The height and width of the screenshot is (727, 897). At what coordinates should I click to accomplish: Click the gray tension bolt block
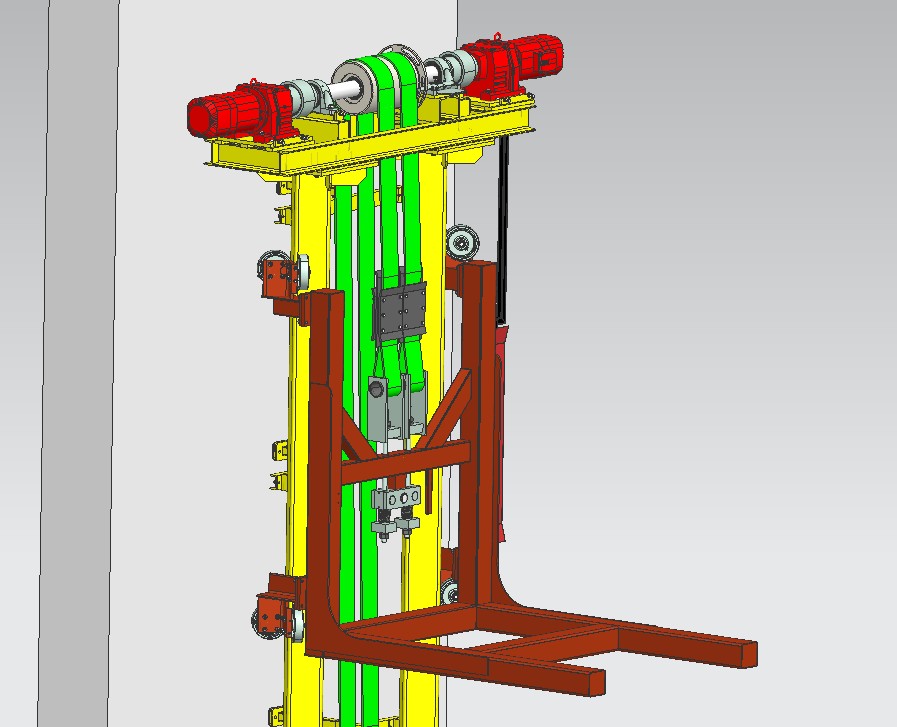(x=396, y=498)
